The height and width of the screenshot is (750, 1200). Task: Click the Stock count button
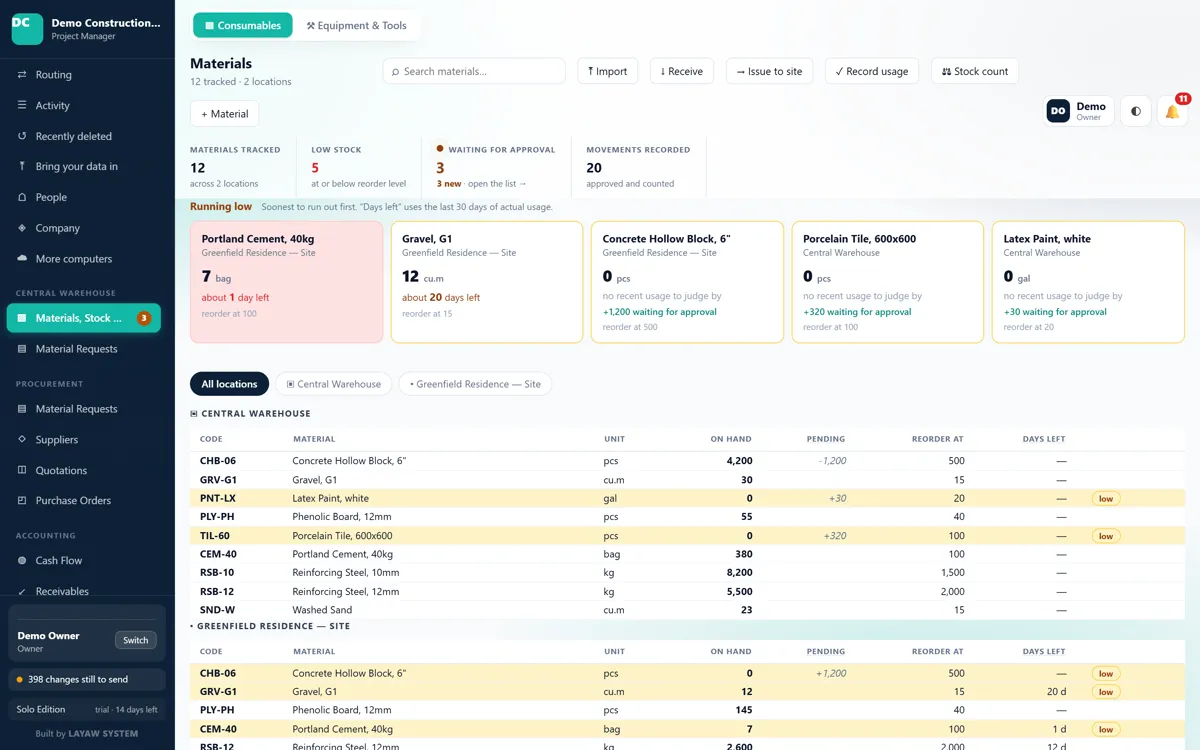pos(975,71)
